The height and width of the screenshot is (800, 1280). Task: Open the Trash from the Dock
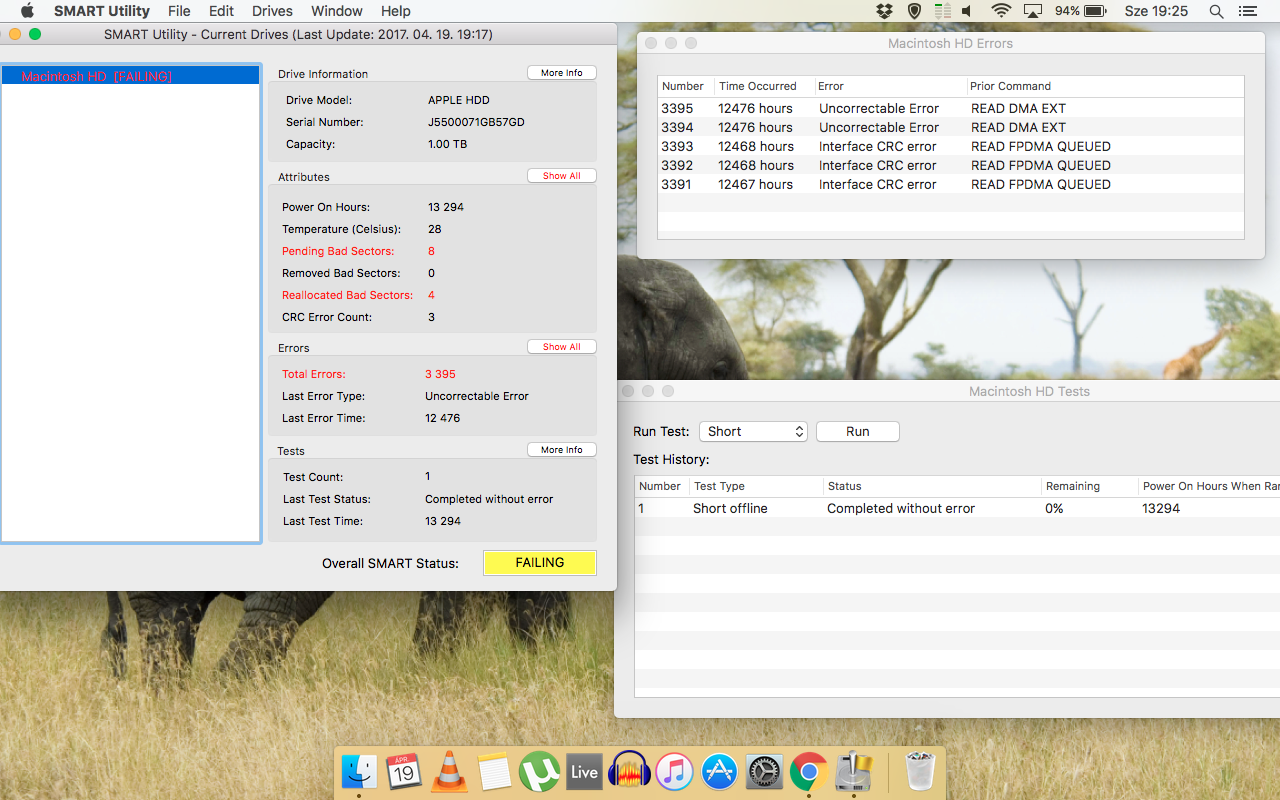click(920, 771)
